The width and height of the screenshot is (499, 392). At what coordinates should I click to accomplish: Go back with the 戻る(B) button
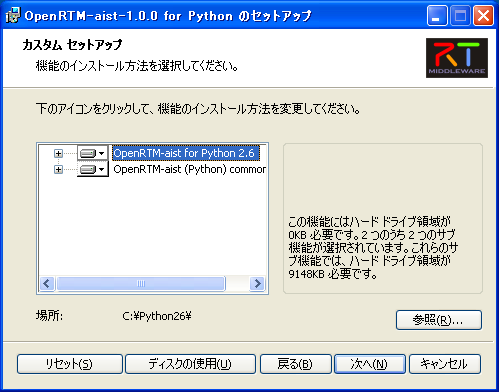point(296,364)
